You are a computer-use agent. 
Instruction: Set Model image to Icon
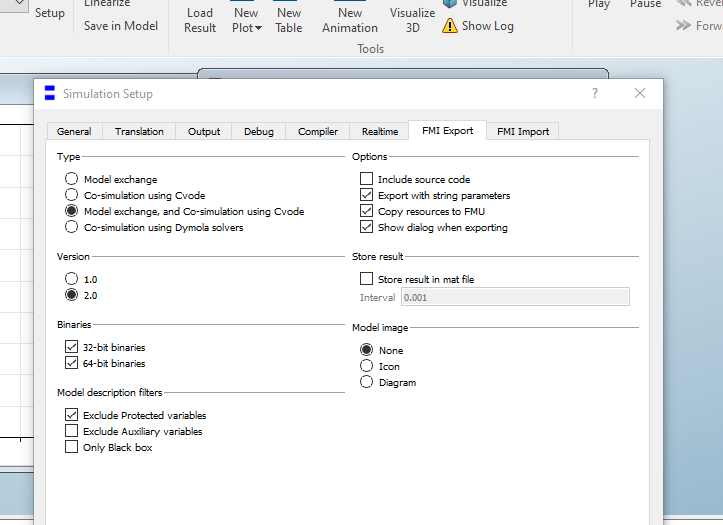pyautogui.click(x=367, y=366)
